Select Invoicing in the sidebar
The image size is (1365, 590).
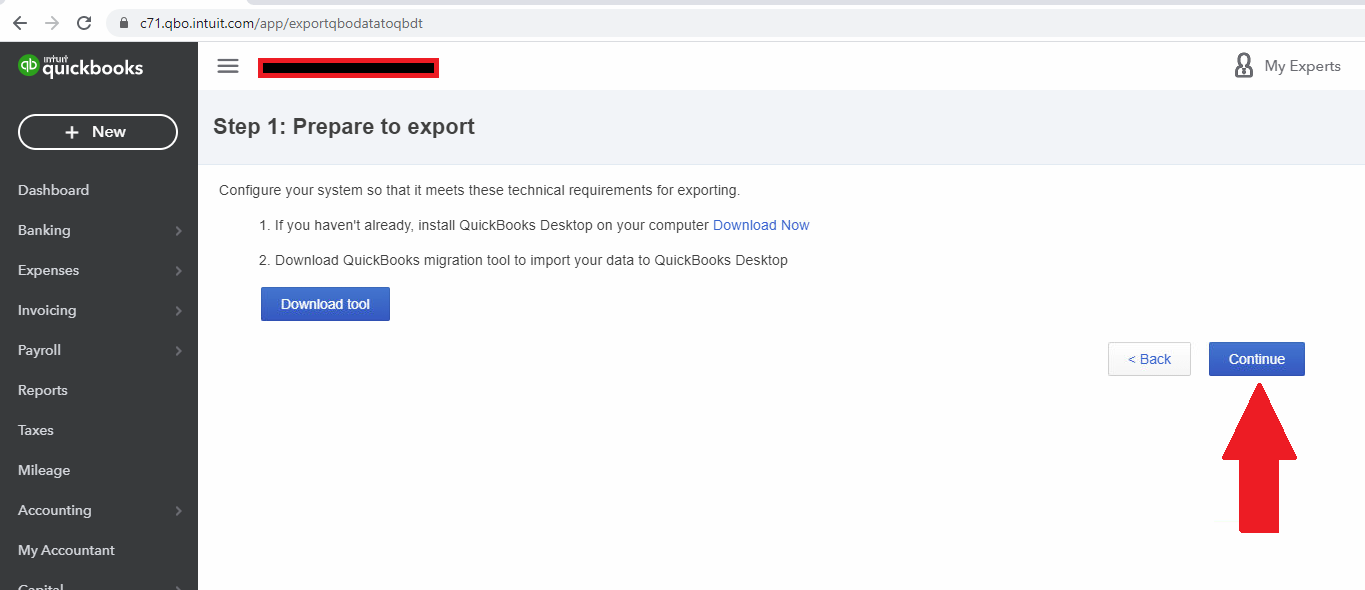click(47, 310)
